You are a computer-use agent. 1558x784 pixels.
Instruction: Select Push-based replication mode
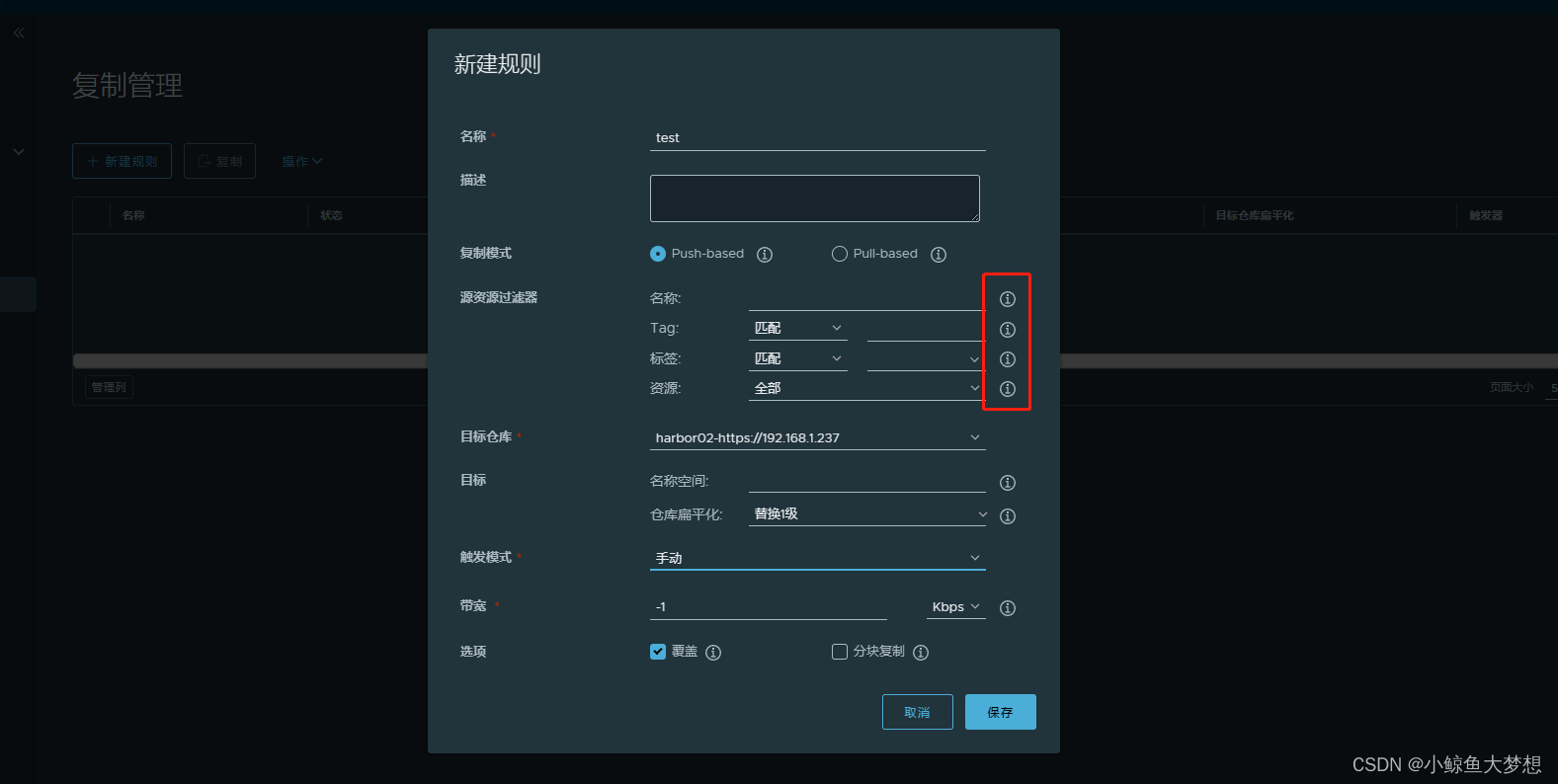tap(658, 254)
